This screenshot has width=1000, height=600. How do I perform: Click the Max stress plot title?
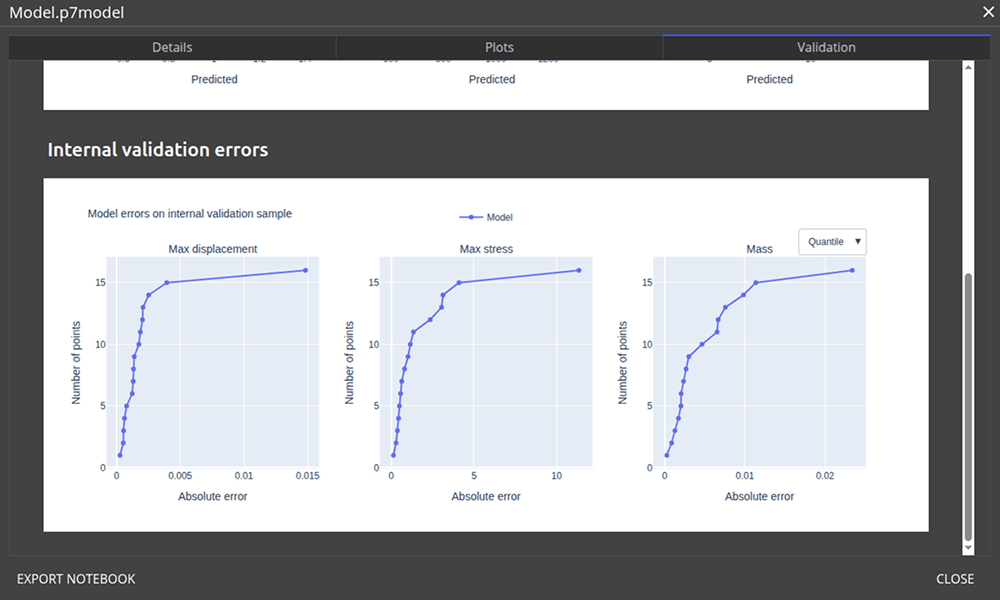[485, 249]
